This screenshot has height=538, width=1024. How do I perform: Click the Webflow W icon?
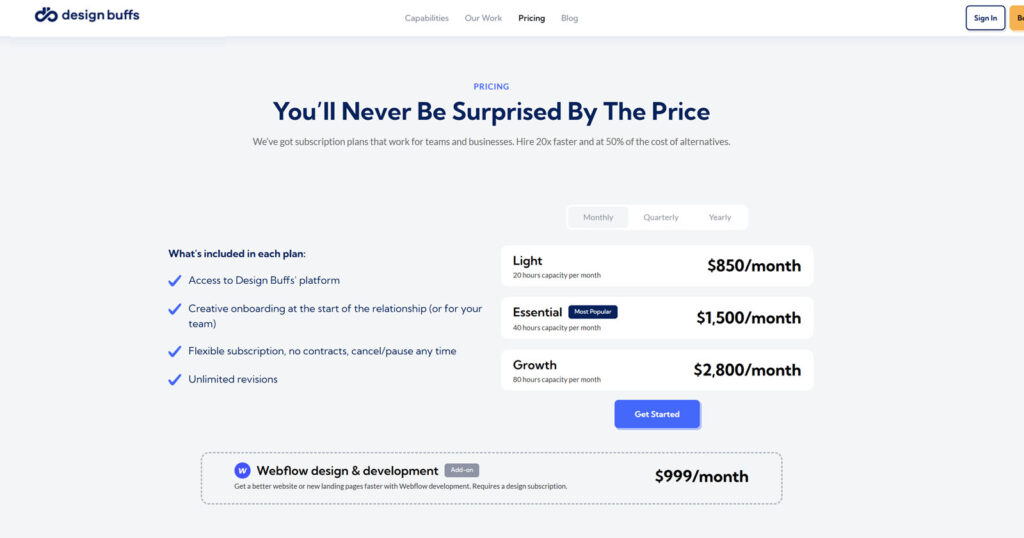click(242, 470)
